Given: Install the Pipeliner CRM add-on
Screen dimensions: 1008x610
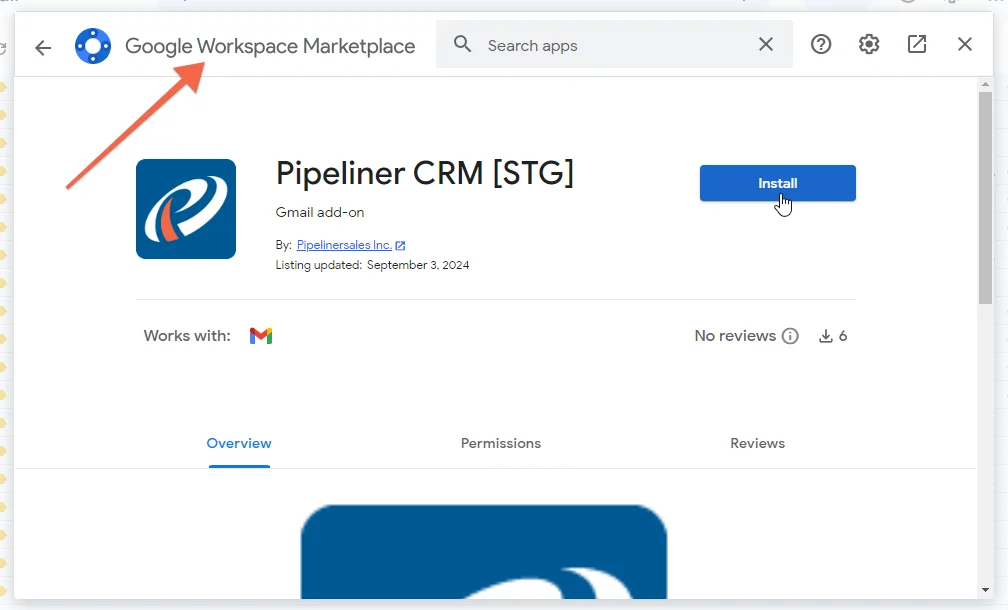Looking at the screenshot, I should point(778,183).
